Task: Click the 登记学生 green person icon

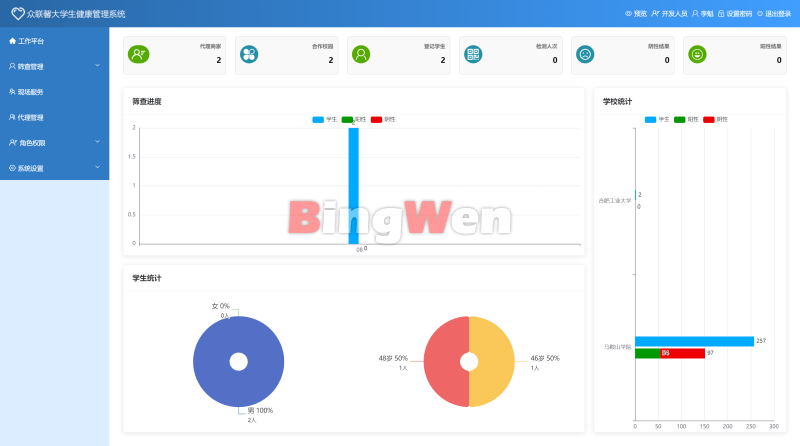Action: [x=361, y=55]
